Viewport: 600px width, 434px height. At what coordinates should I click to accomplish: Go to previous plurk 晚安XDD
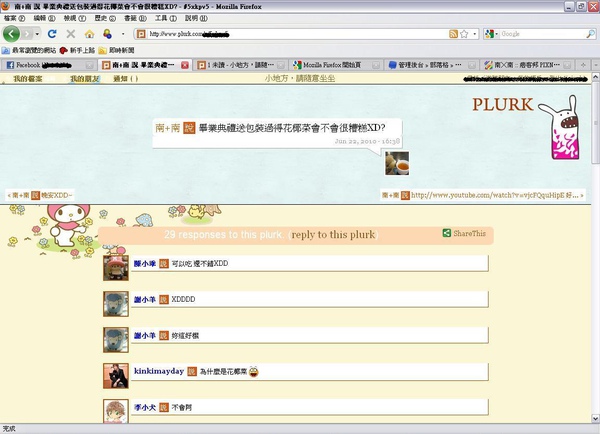point(40,195)
